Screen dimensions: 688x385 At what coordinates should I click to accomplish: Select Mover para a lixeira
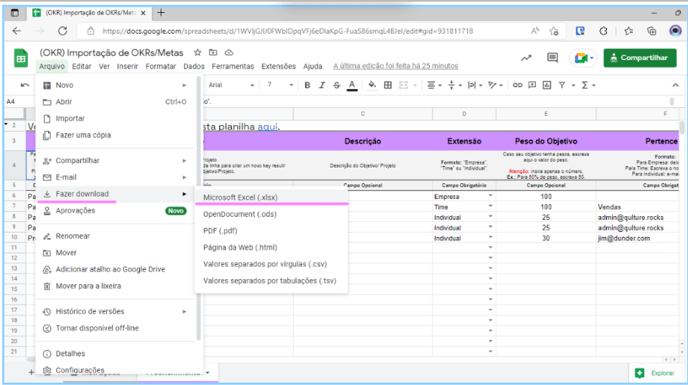[115, 286]
